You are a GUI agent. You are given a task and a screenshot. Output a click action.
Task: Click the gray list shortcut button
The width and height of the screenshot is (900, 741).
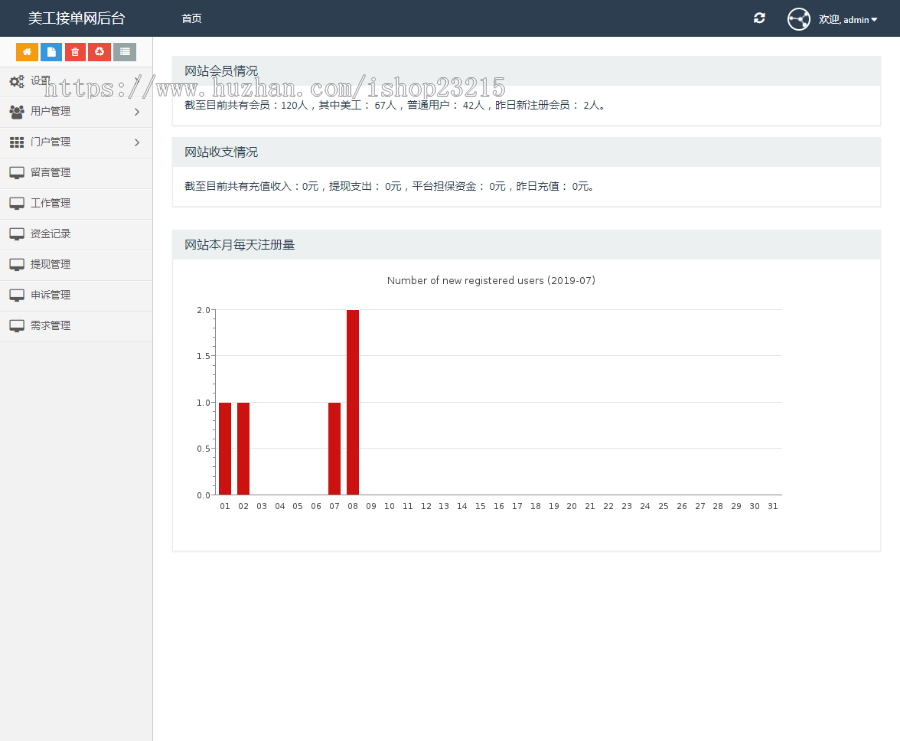(x=124, y=52)
